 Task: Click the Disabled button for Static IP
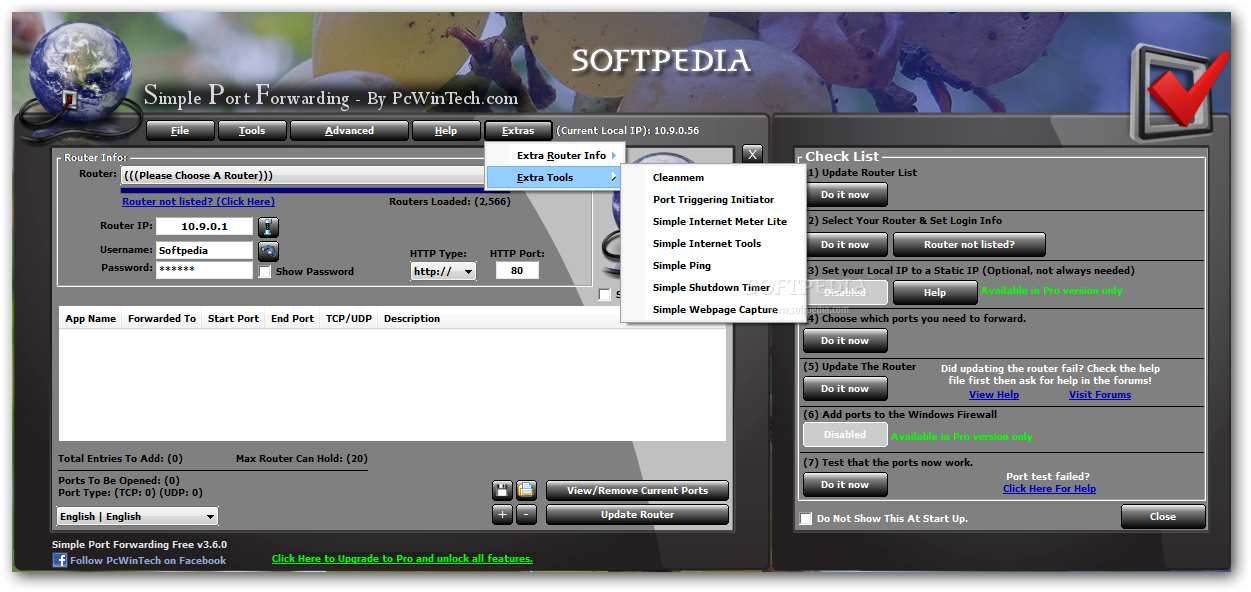point(845,293)
